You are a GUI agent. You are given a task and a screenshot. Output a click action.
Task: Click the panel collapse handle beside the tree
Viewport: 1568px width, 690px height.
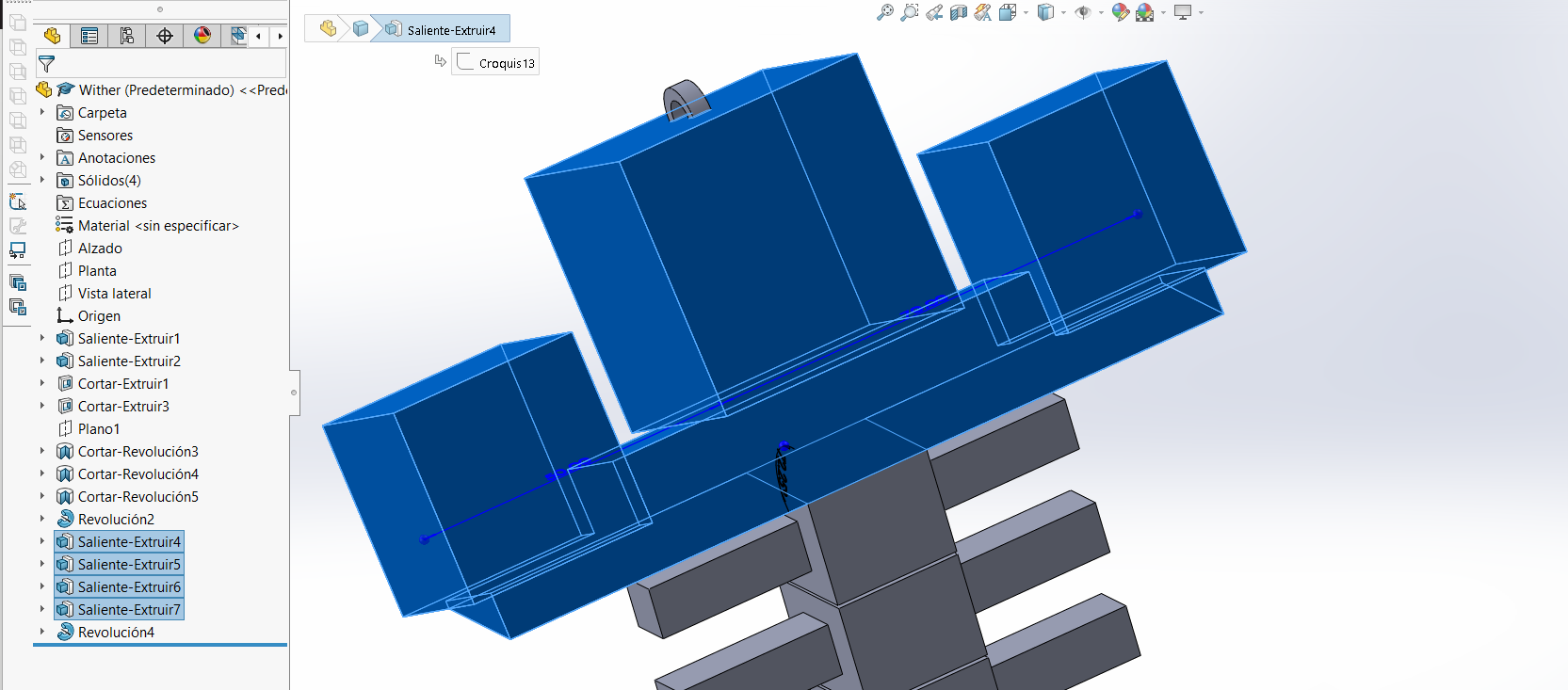tap(294, 393)
